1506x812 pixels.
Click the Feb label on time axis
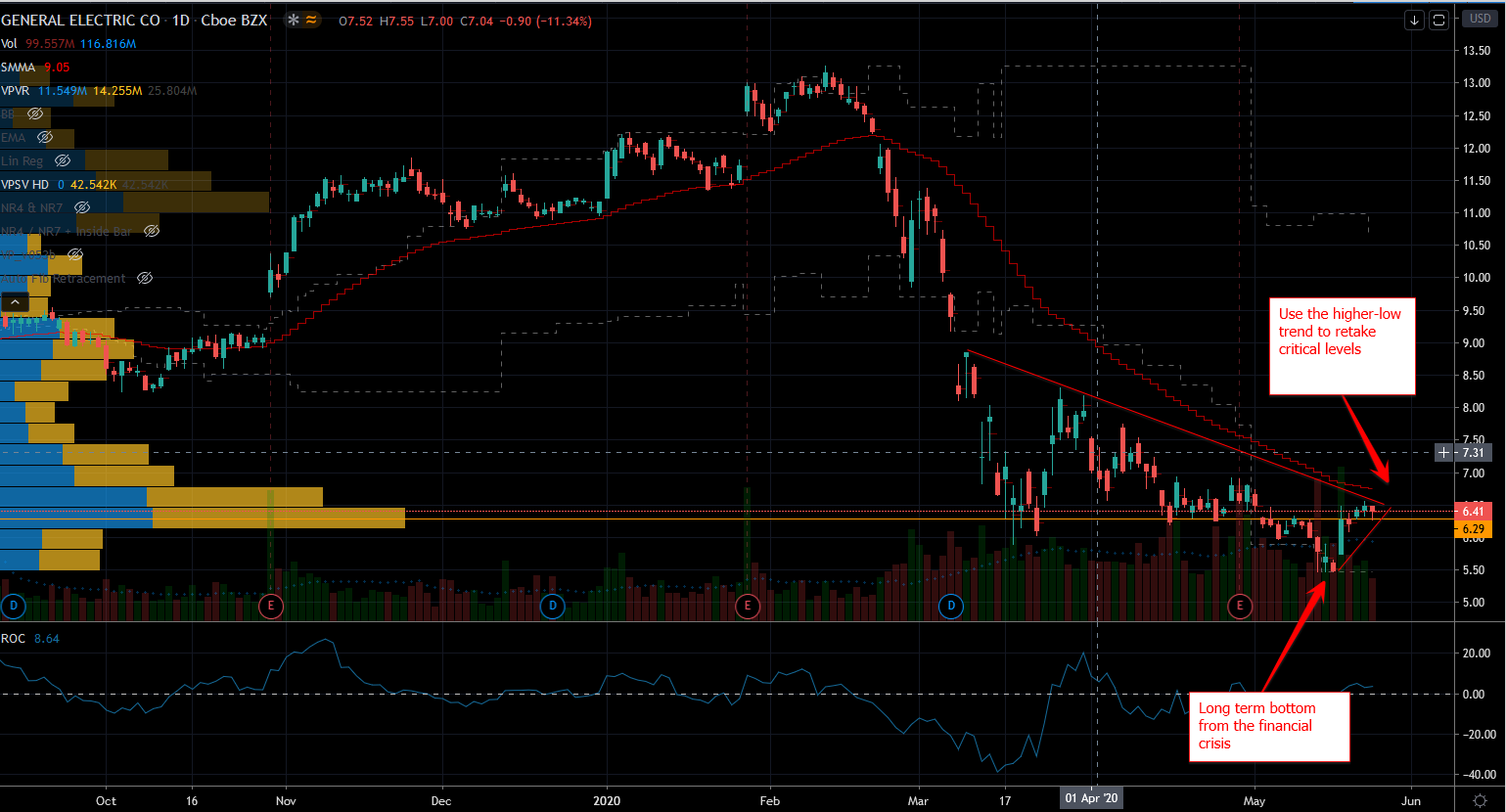click(770, 801)
